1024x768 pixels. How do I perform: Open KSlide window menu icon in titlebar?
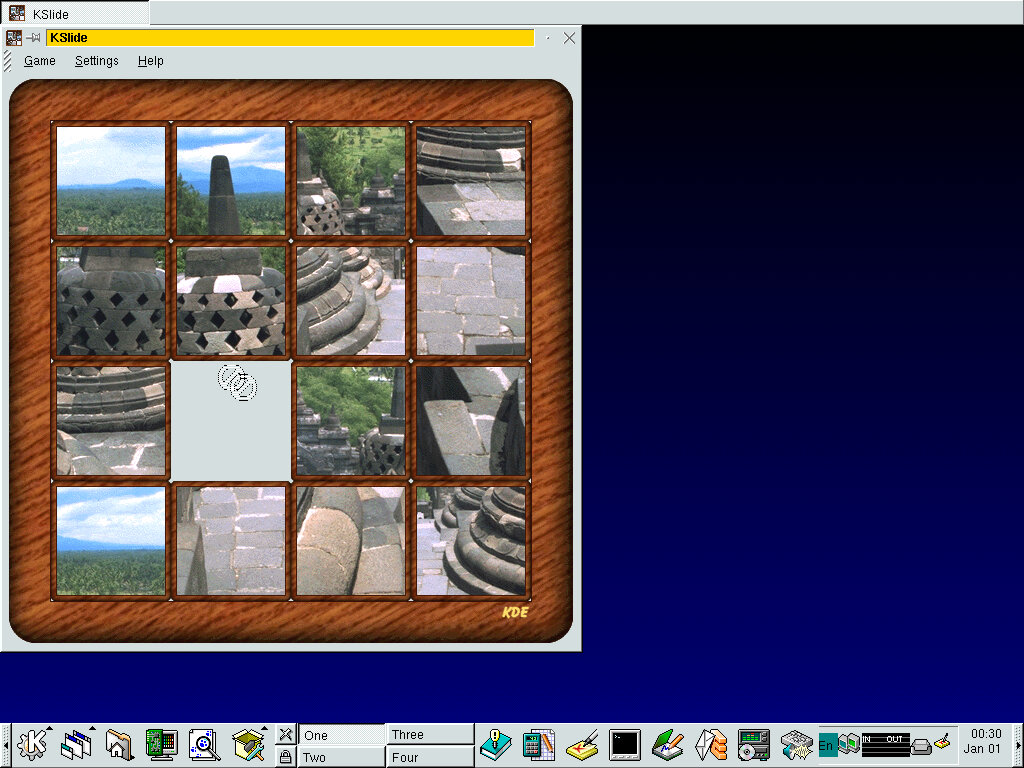pyautogui.click(x=14, y=38)
